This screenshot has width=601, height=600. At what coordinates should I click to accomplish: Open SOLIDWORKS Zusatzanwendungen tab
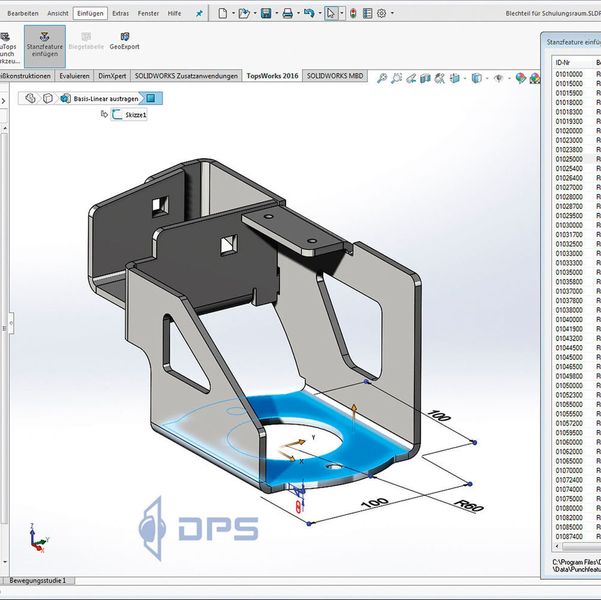click(186, 76)
